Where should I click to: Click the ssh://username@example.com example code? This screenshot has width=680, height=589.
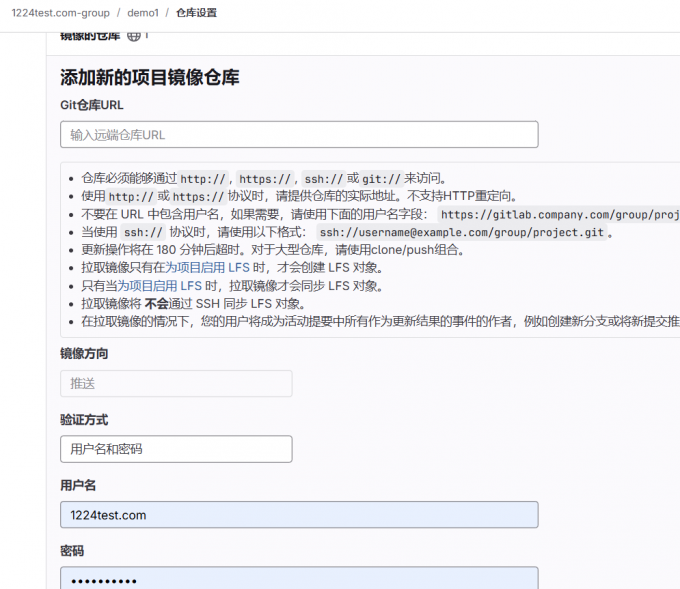pos(462,232)
